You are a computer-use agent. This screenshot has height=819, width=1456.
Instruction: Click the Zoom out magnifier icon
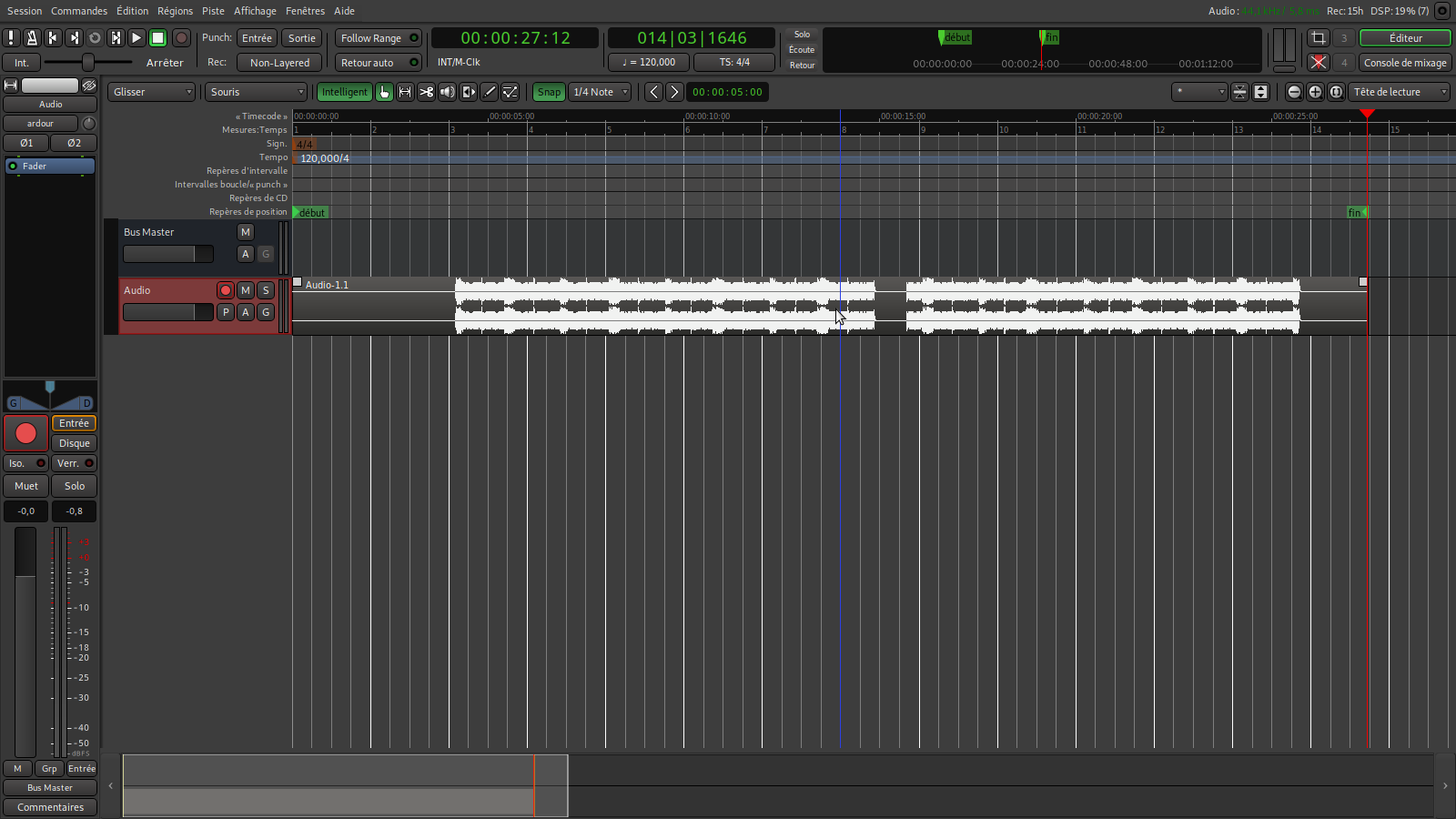[1294, 92]
